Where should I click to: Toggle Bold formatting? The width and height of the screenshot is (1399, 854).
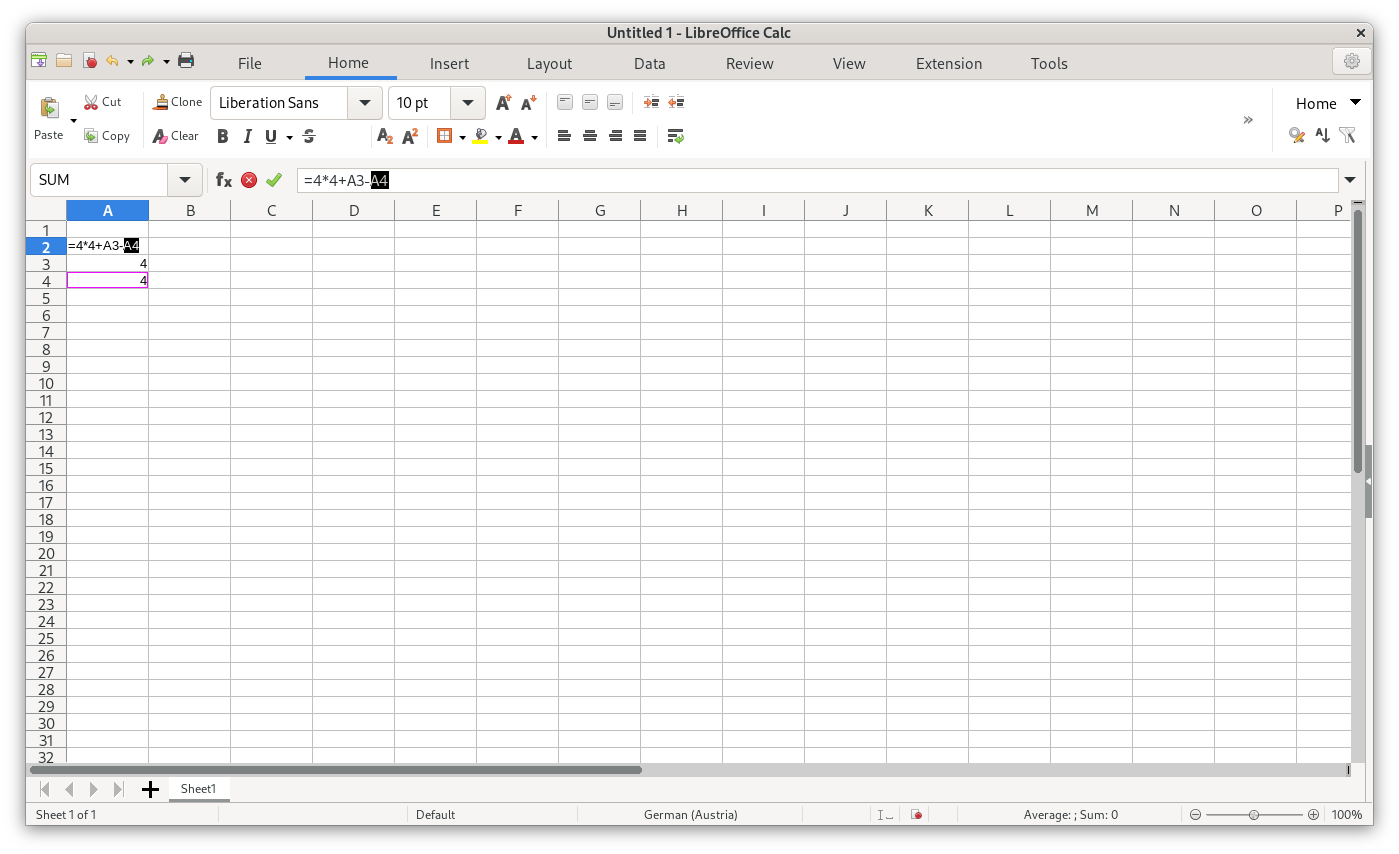(222, 136)
